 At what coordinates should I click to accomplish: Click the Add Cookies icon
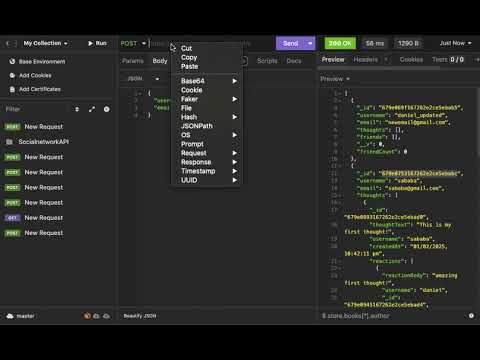click(12, 75)
